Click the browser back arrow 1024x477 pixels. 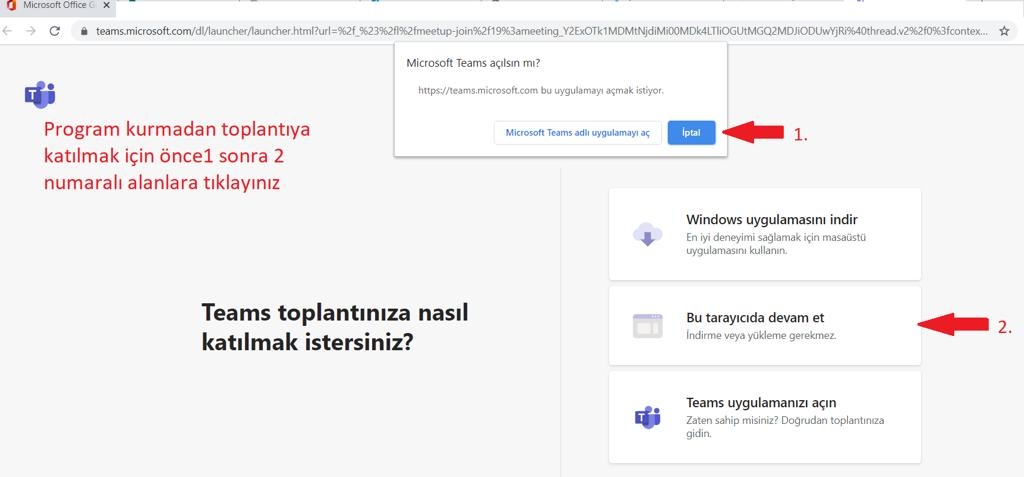(x=8, y=31)
